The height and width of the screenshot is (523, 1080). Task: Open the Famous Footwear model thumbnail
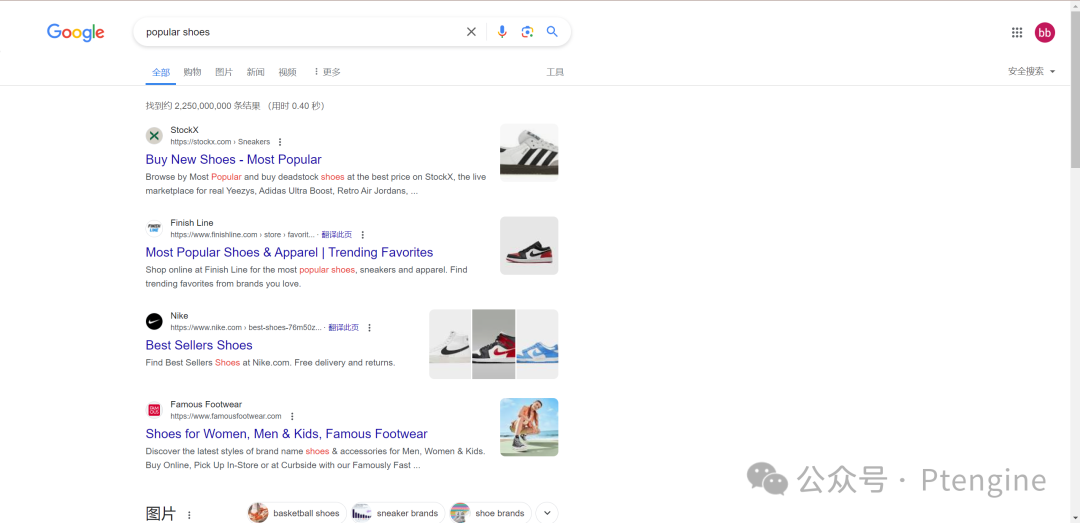pos(529,427)
